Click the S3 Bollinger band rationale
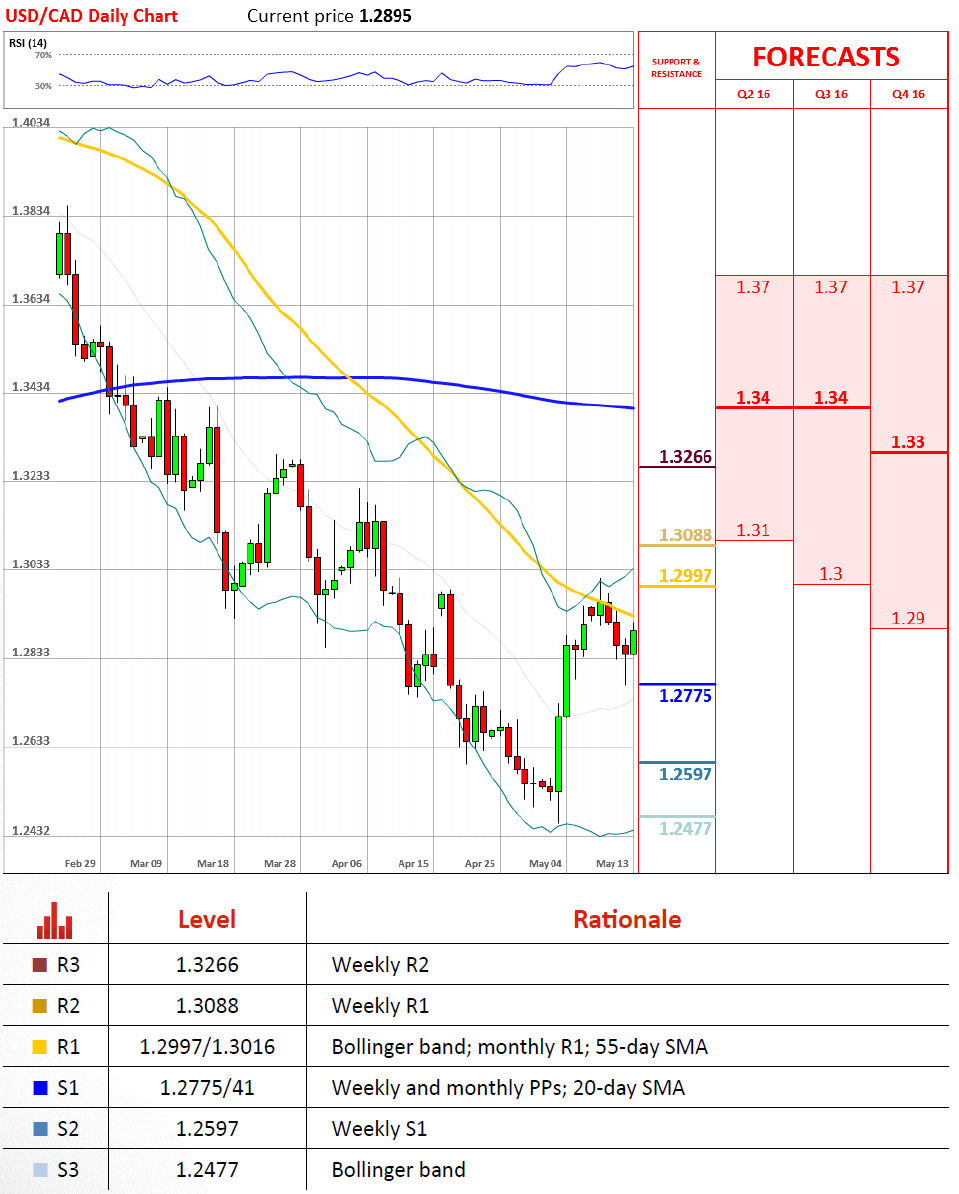Image resolution: width=959 pixels, height=1194 pixels. click(x=399, y=1170)
